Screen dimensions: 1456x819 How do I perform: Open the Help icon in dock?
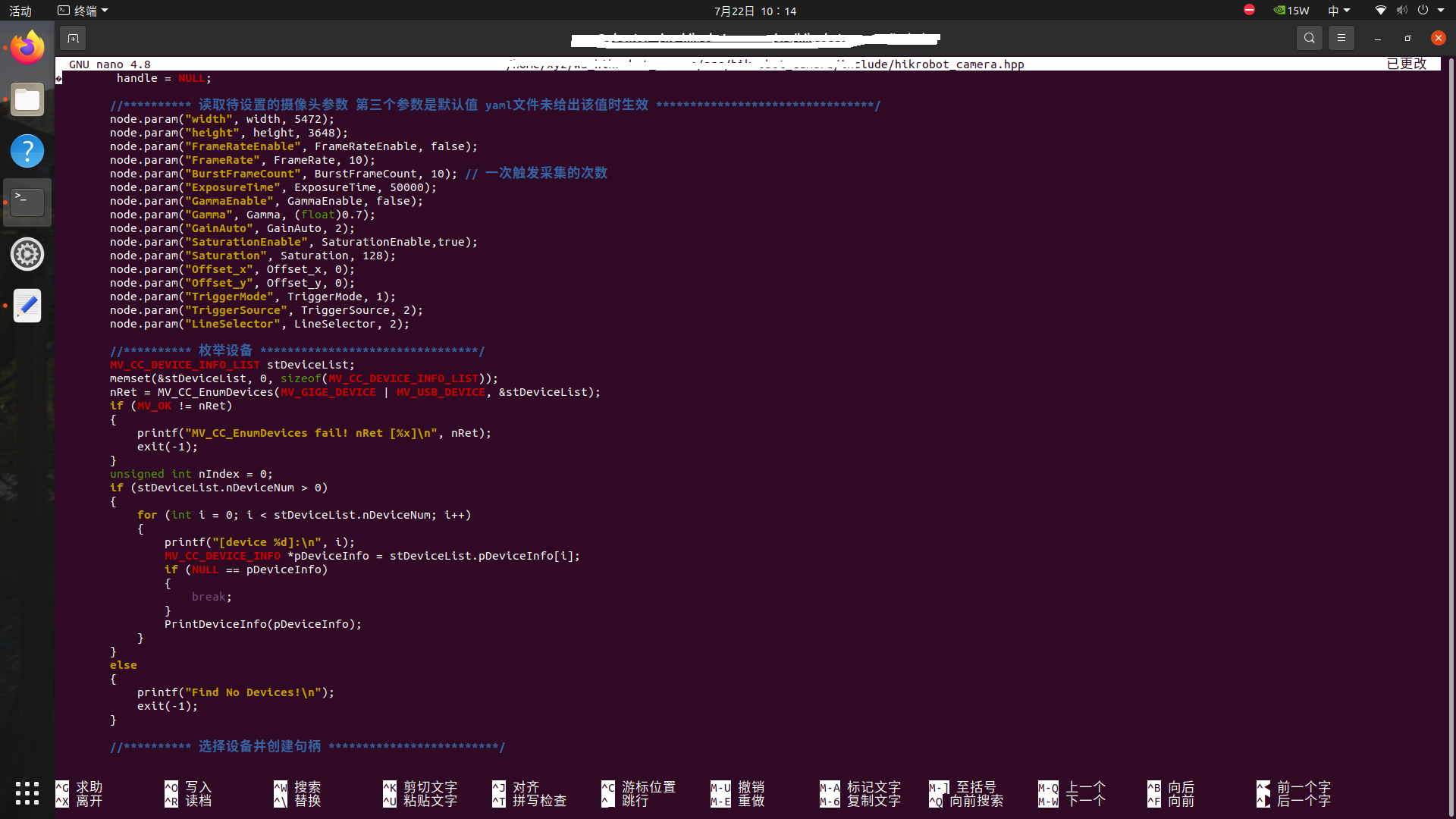[x=27, y=151]
